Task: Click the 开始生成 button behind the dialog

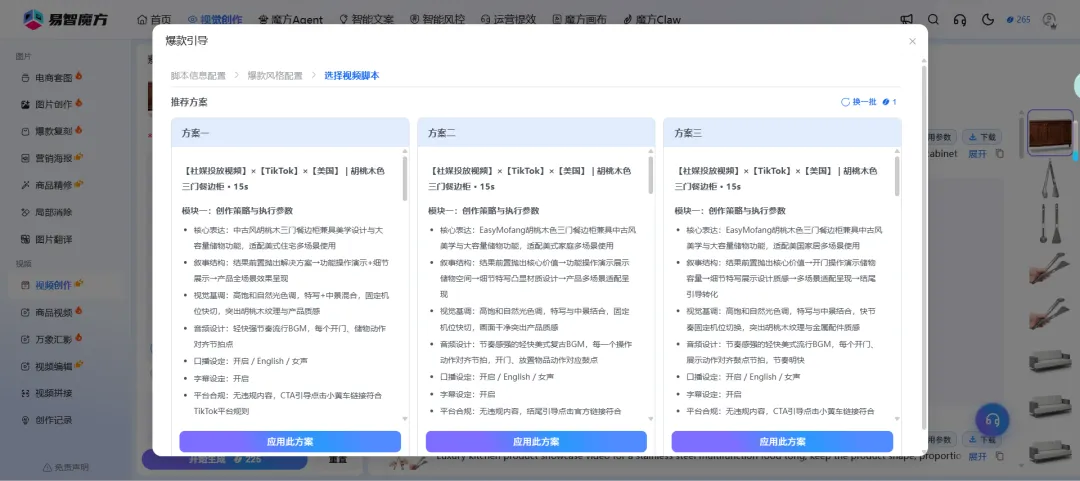Action: 225,460
